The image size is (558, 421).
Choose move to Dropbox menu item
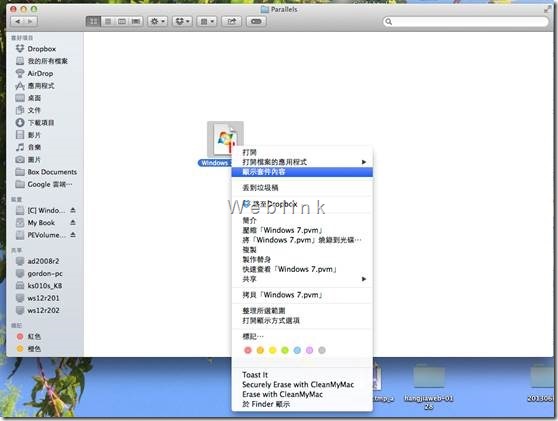point(302,204)
